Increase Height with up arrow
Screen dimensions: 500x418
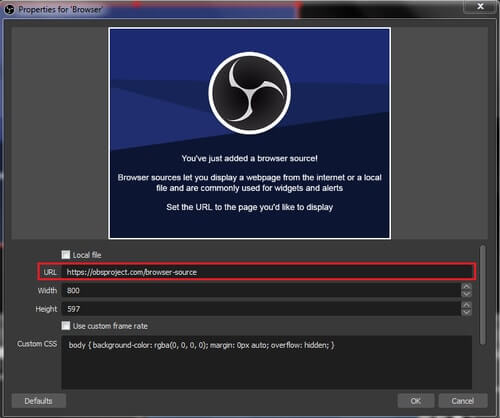(x=466, y=305)
